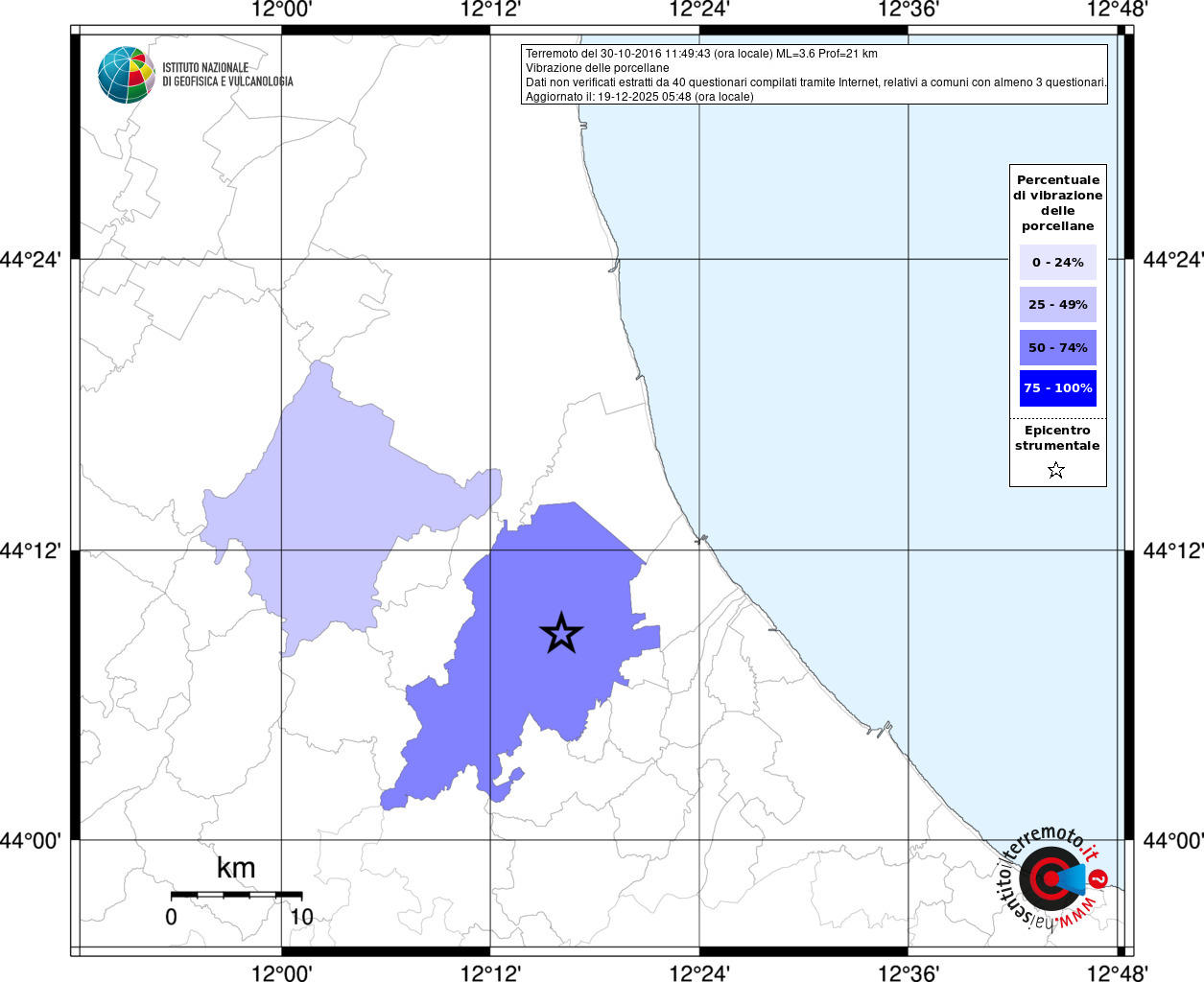
Task: Click the epicenter star on the map
Action: 561,633
